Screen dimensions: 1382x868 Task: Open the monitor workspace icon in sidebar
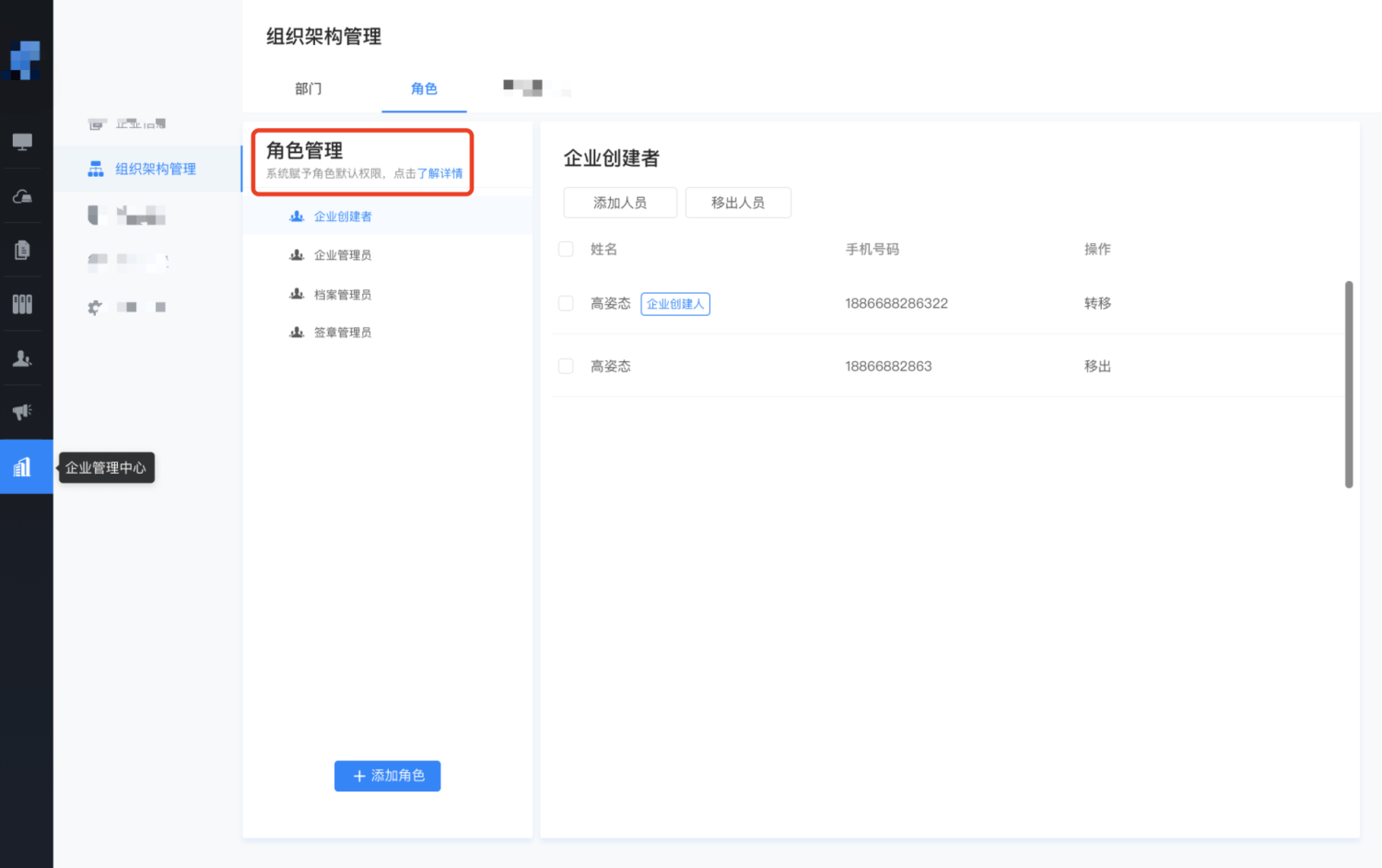[x=22, y=142]
